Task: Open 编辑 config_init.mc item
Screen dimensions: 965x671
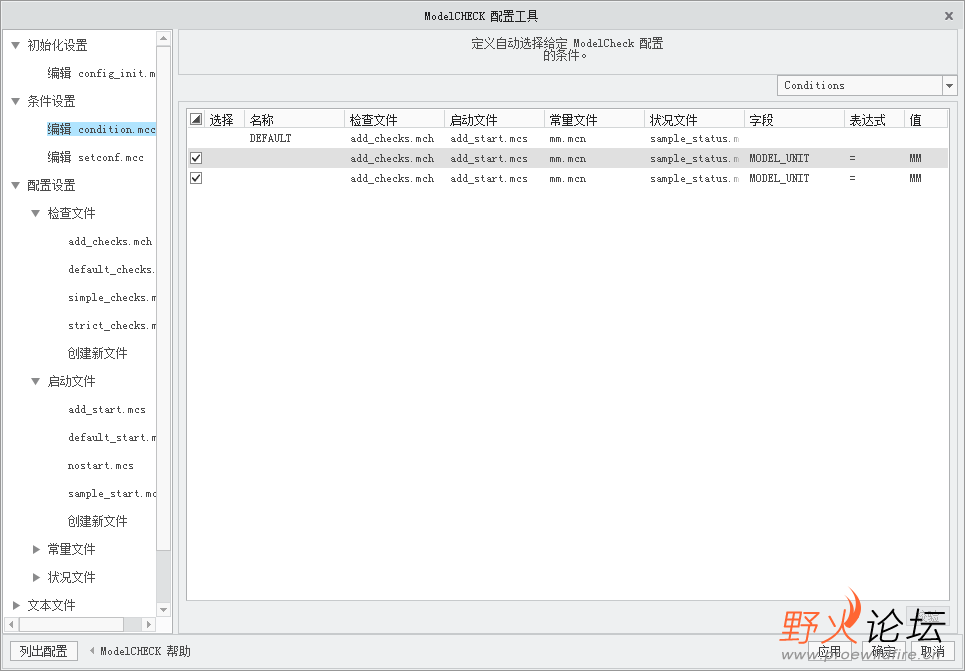Action: coord(101,73)
